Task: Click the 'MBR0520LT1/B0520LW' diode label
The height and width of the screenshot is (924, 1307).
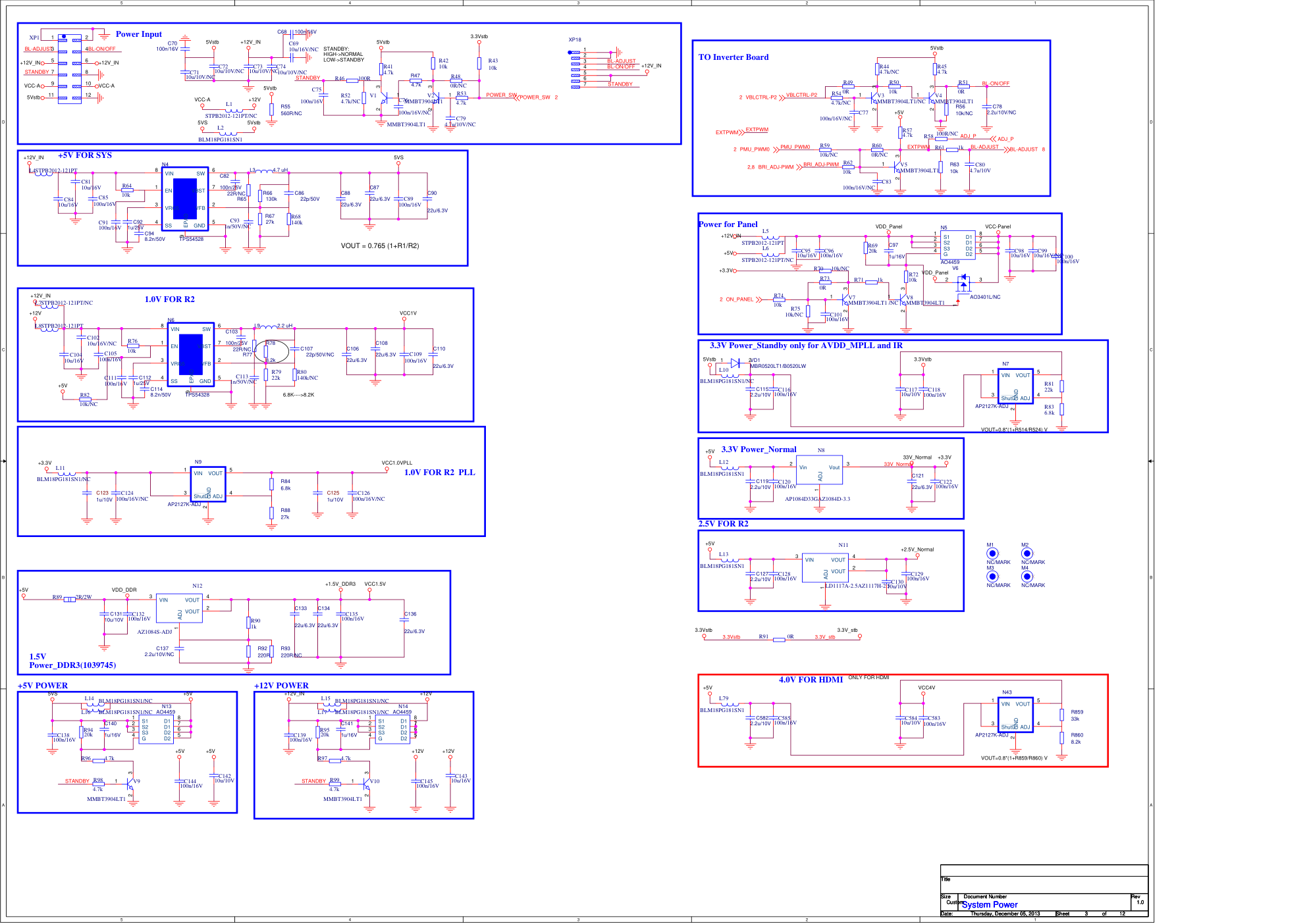Action: 778,367
